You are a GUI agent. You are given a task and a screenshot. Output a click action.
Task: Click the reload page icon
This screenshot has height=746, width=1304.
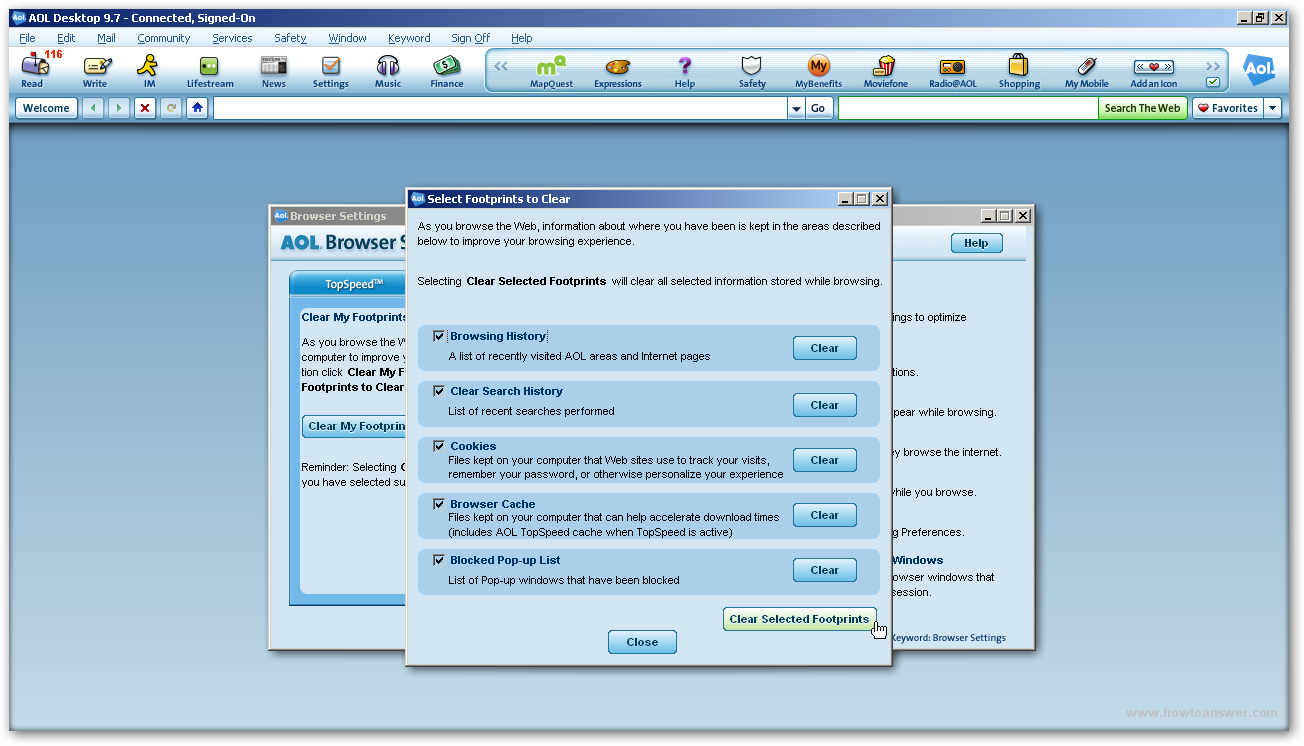click(x=172, y=108)
